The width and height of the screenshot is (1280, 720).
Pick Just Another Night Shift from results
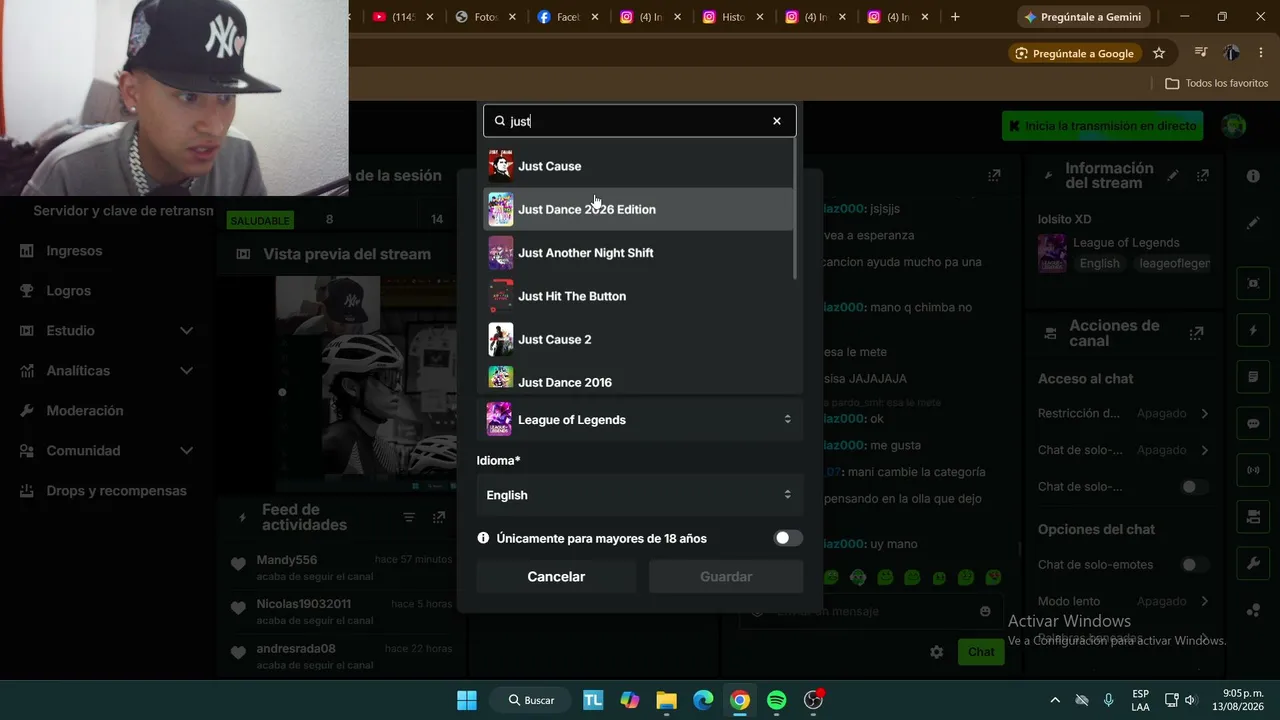tap(638, 253)
